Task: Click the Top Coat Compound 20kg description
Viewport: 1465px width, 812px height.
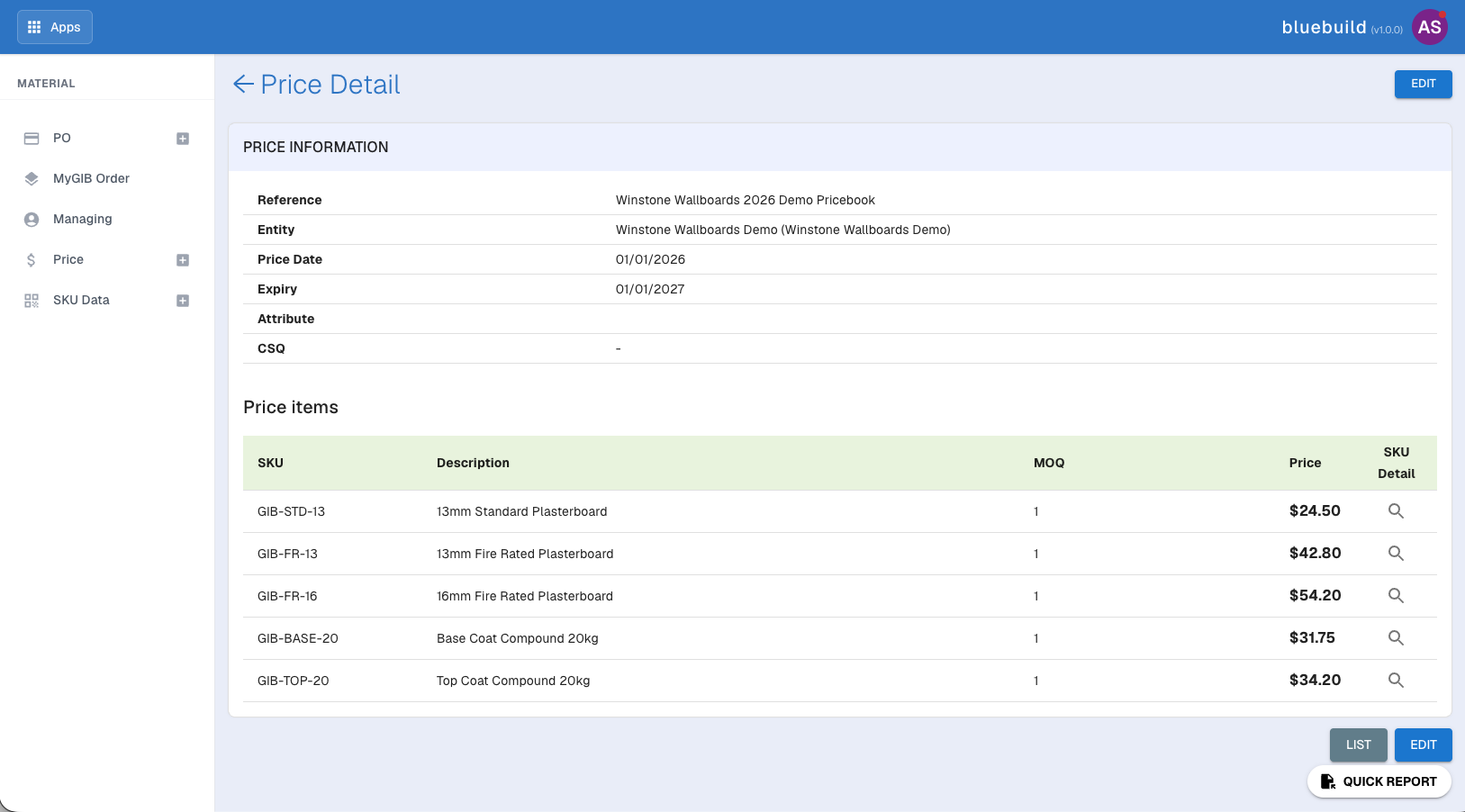Action: click(513, 681)
